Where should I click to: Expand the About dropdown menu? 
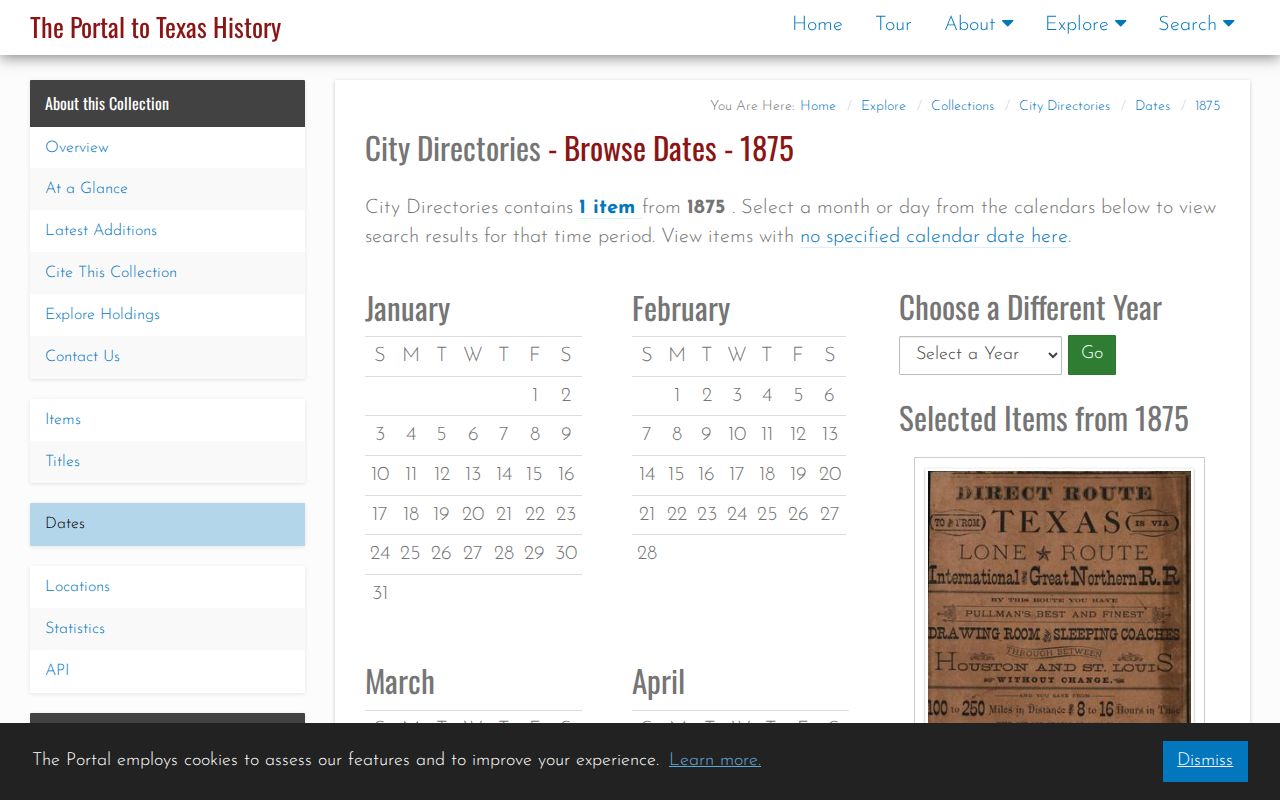[x=979, y=24]
